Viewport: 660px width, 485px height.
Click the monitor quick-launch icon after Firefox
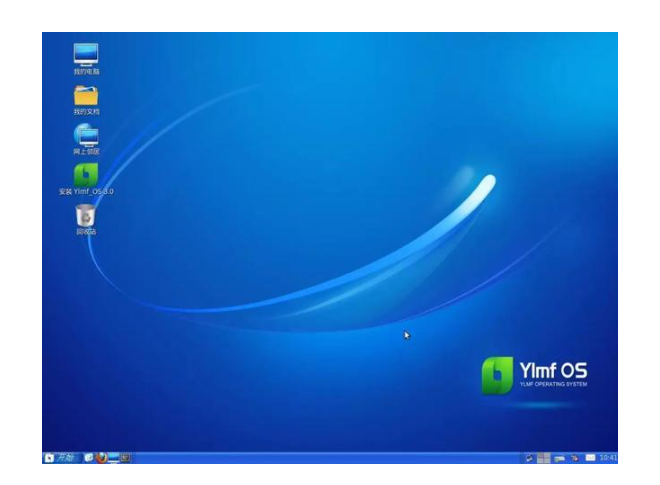[x=113, y=457]
